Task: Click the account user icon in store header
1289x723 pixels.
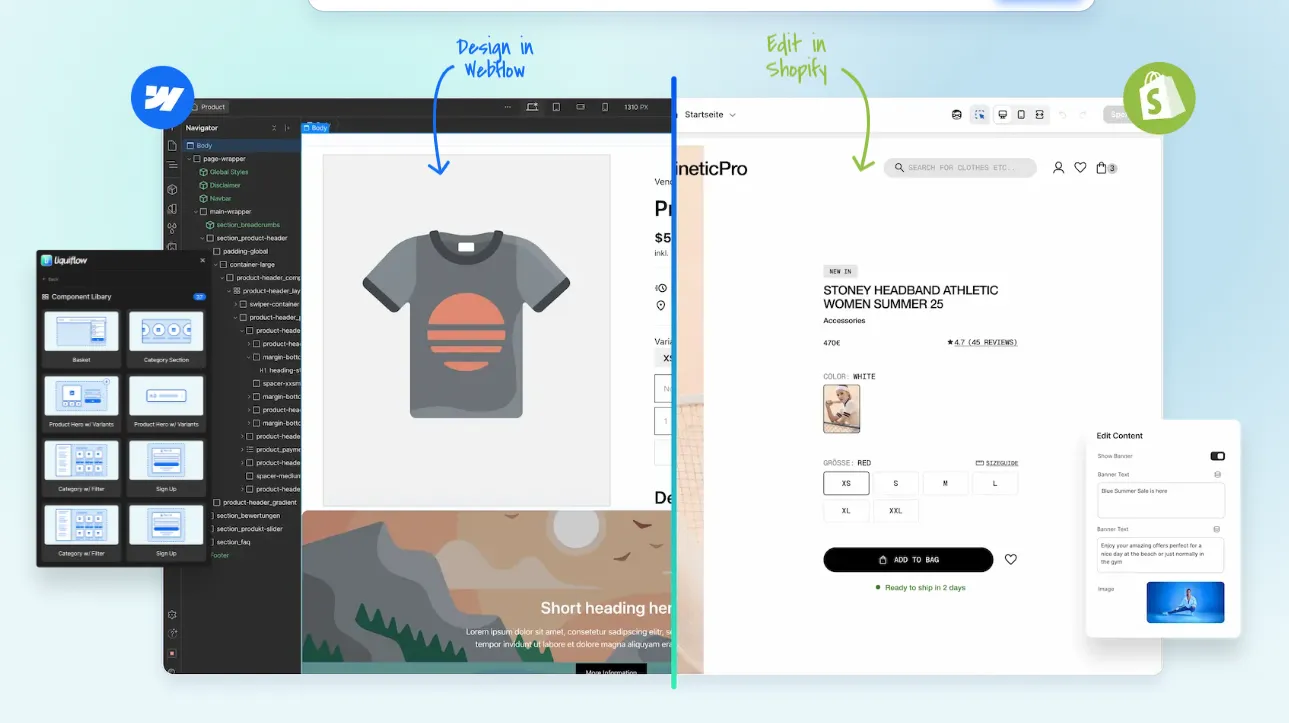Action: (x=1058, y=168)
